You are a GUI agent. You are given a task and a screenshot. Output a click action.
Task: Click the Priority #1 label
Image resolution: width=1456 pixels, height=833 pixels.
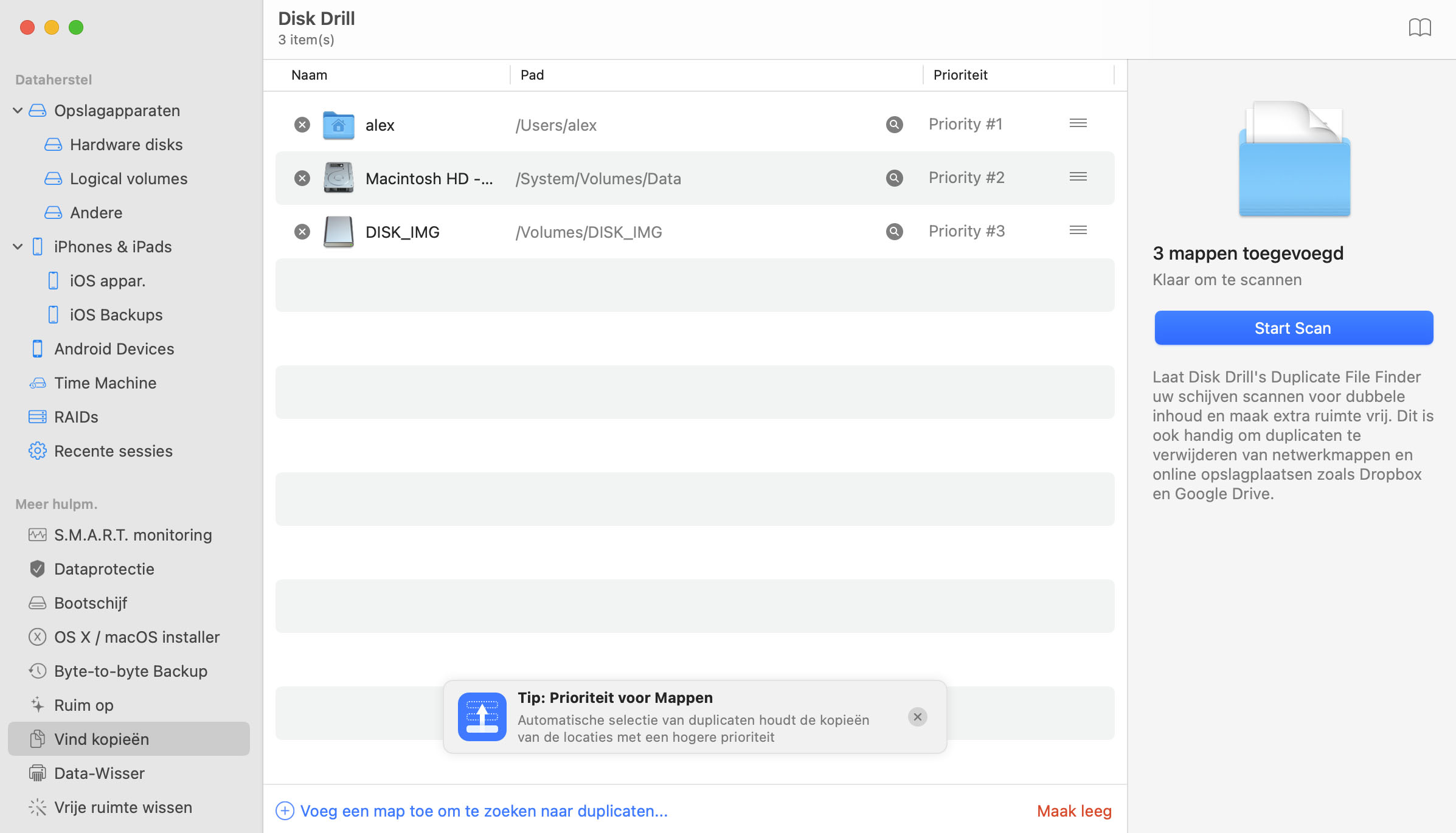[965, 124]
